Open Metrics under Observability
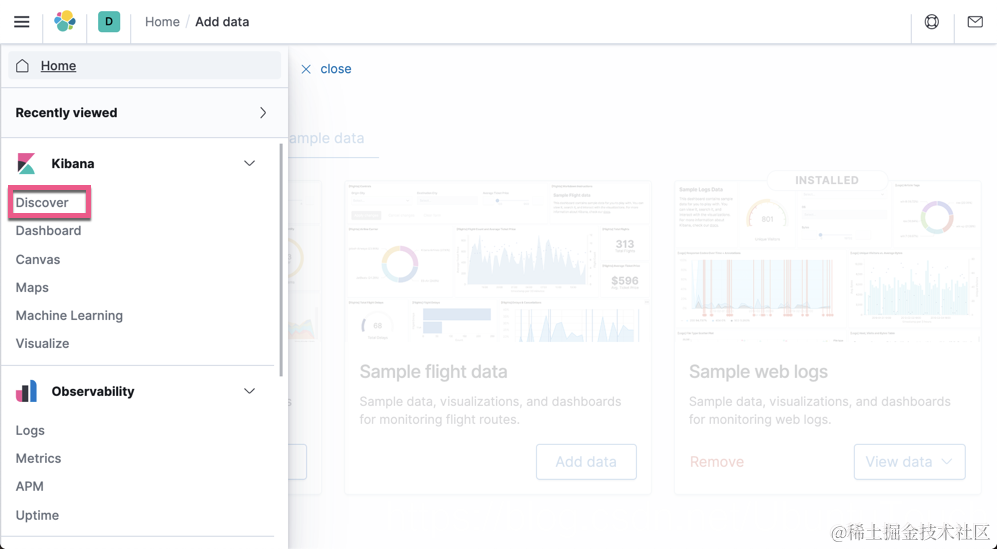This screenshot has width=997, height=549. pyautogui.click(x=38, y=459)
